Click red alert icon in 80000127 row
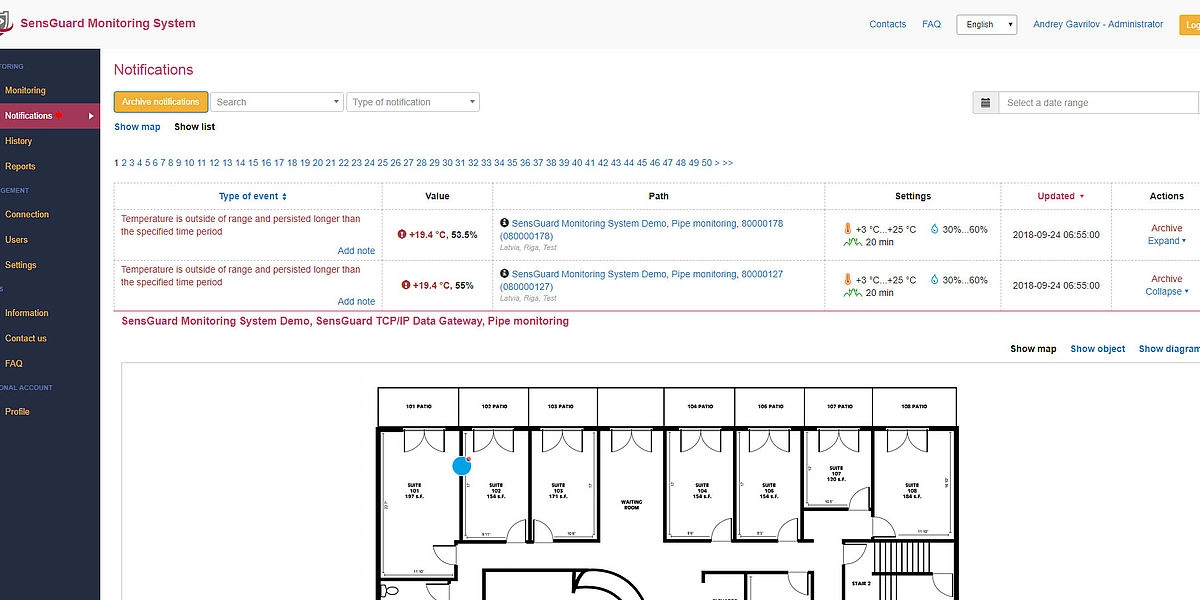 pyautogui.click(x=407, y=285)
